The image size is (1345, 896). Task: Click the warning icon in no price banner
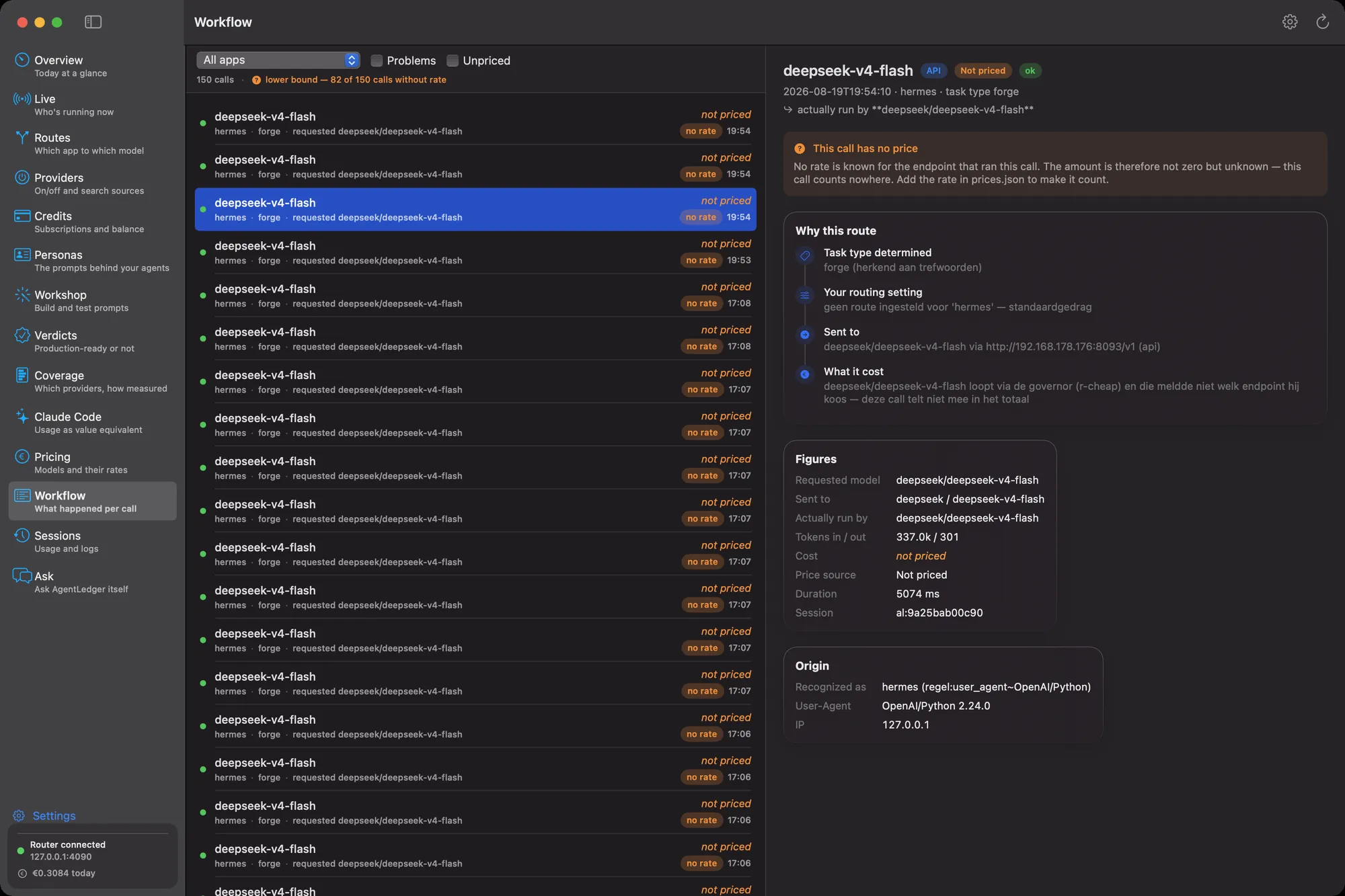[x=800, y=149]
